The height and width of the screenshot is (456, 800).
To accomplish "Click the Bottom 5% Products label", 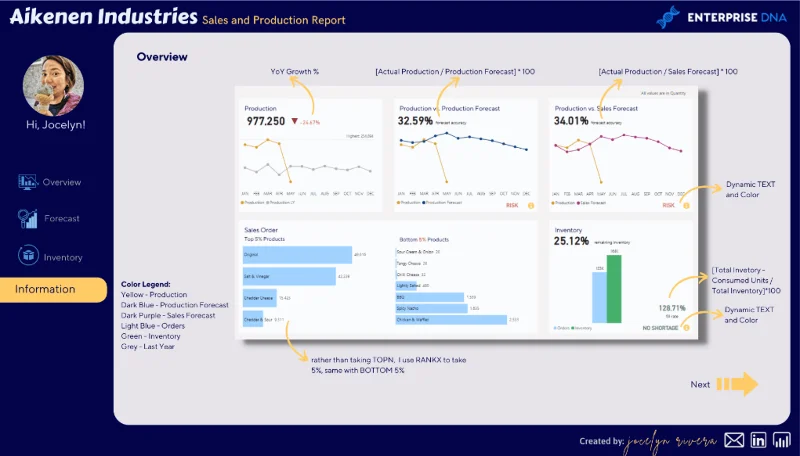I will (424, 239).
